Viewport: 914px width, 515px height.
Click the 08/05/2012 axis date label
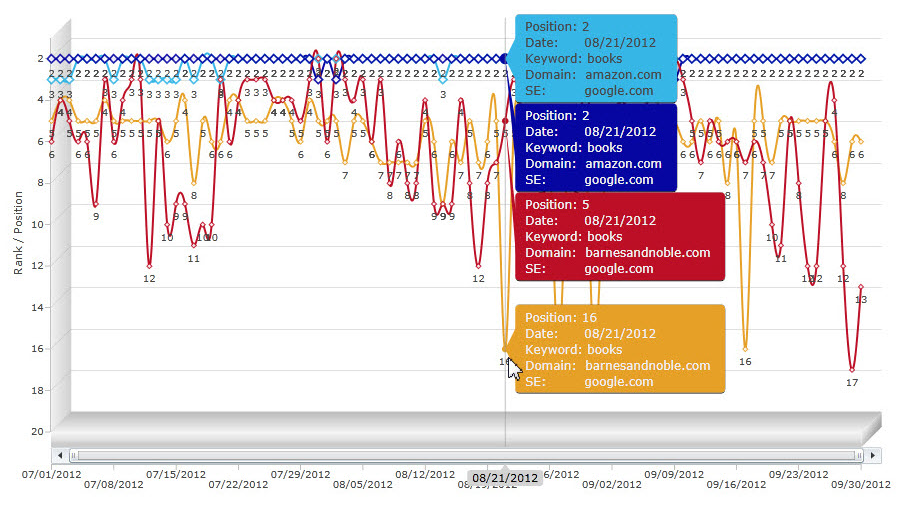coord(363,484)
